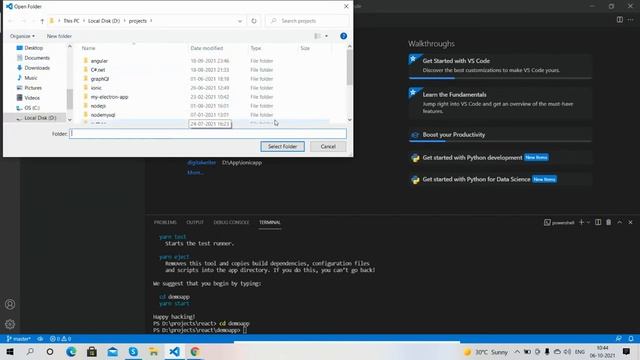Maximize panel with up chevron
Viewport: 640px width, 360px height.
point(620,222)
